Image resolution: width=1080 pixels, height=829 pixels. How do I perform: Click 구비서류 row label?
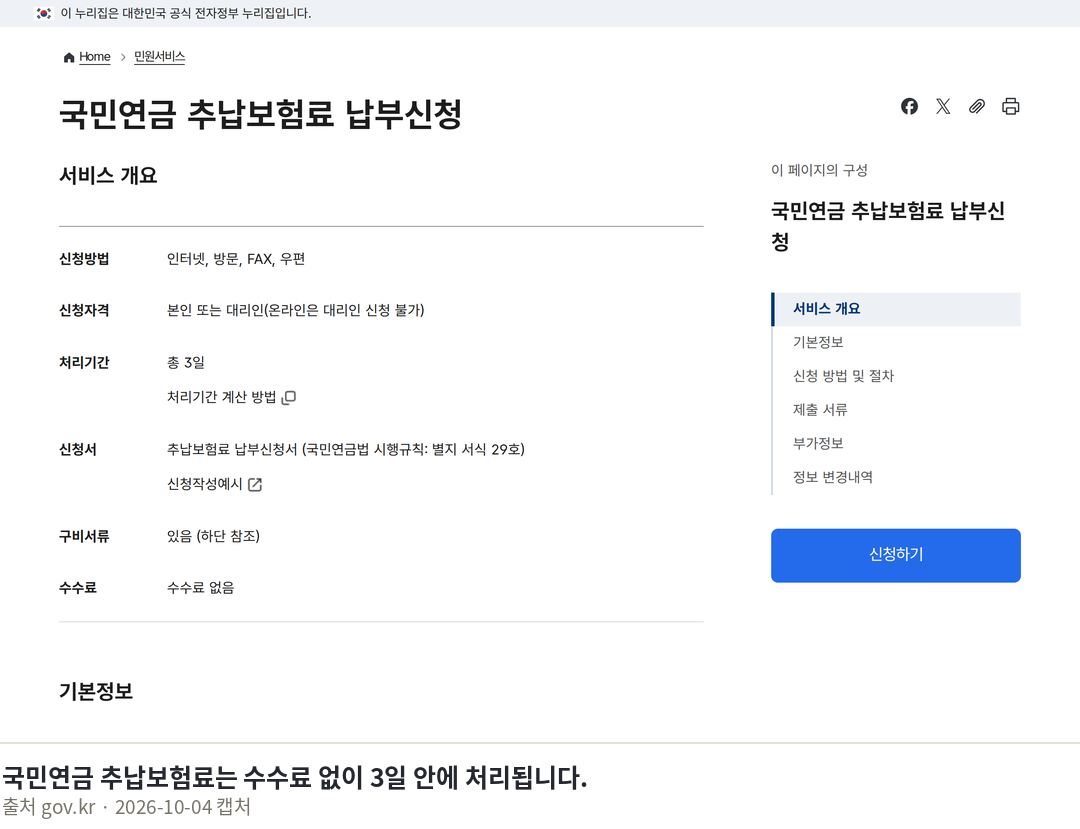pos(84,536)
